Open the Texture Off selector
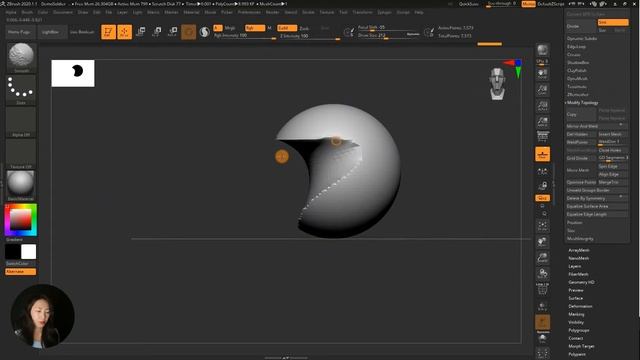Viewport: 640px width, 360px height. tap(21, 154)
